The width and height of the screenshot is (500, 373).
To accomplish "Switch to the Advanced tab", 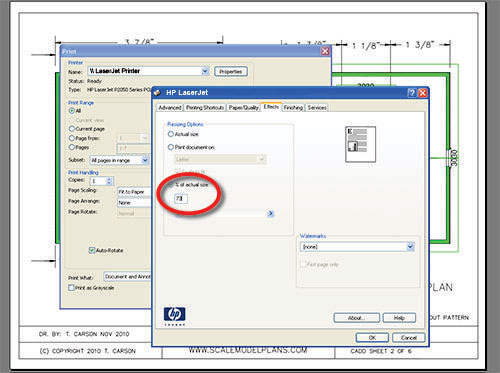I will (170, 108).
